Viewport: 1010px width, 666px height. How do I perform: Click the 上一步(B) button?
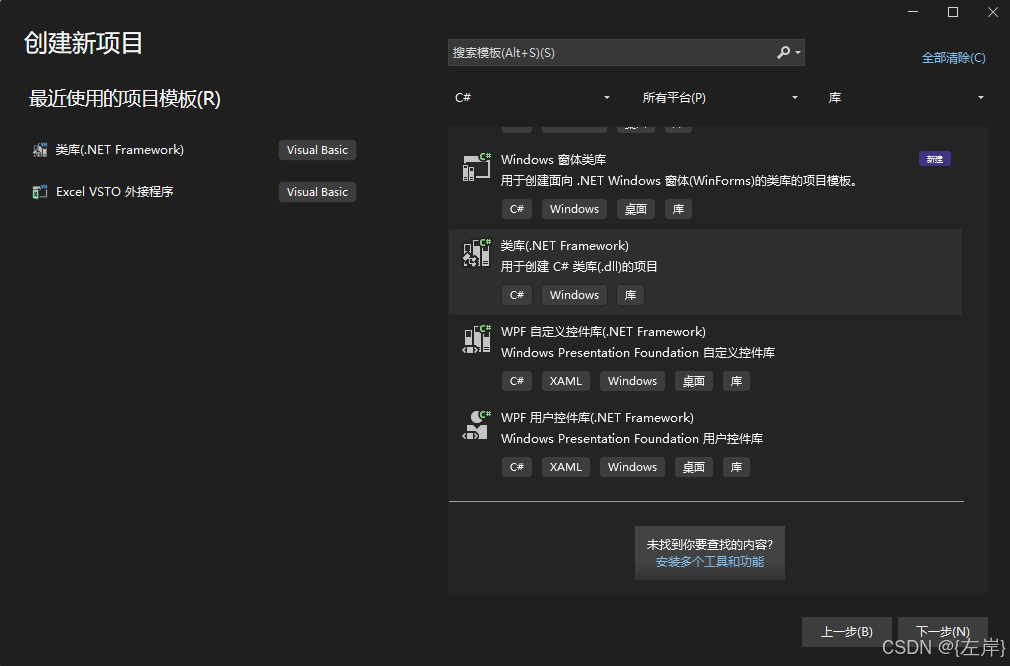pos(846,631)
